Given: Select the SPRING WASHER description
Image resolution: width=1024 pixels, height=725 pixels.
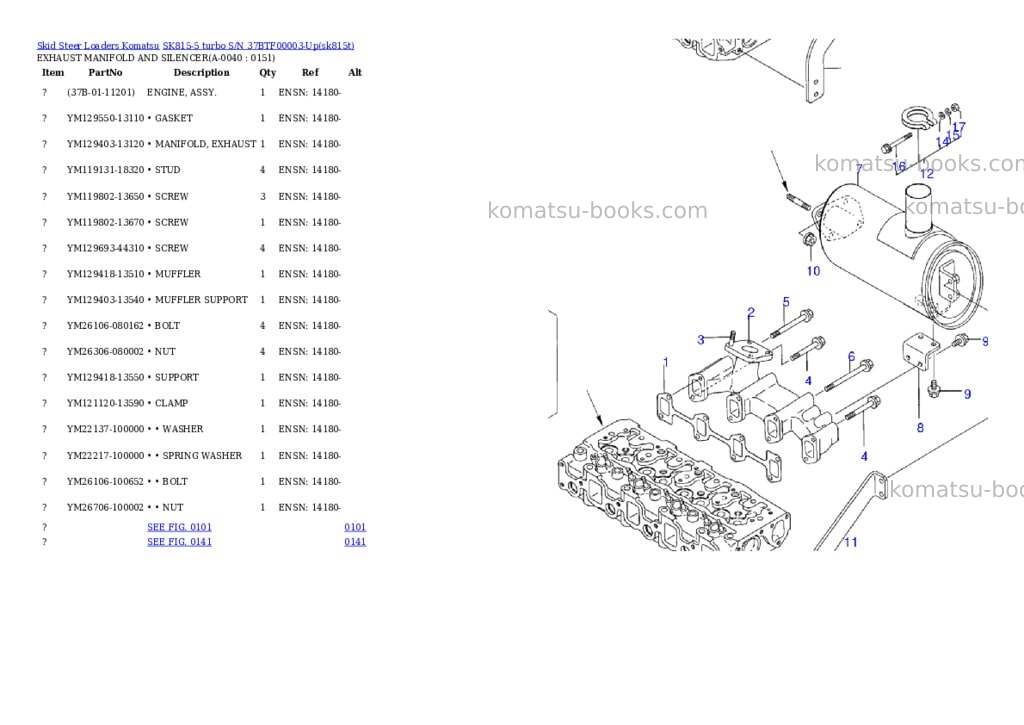Looking at the screenshot, I should (202, 456).
